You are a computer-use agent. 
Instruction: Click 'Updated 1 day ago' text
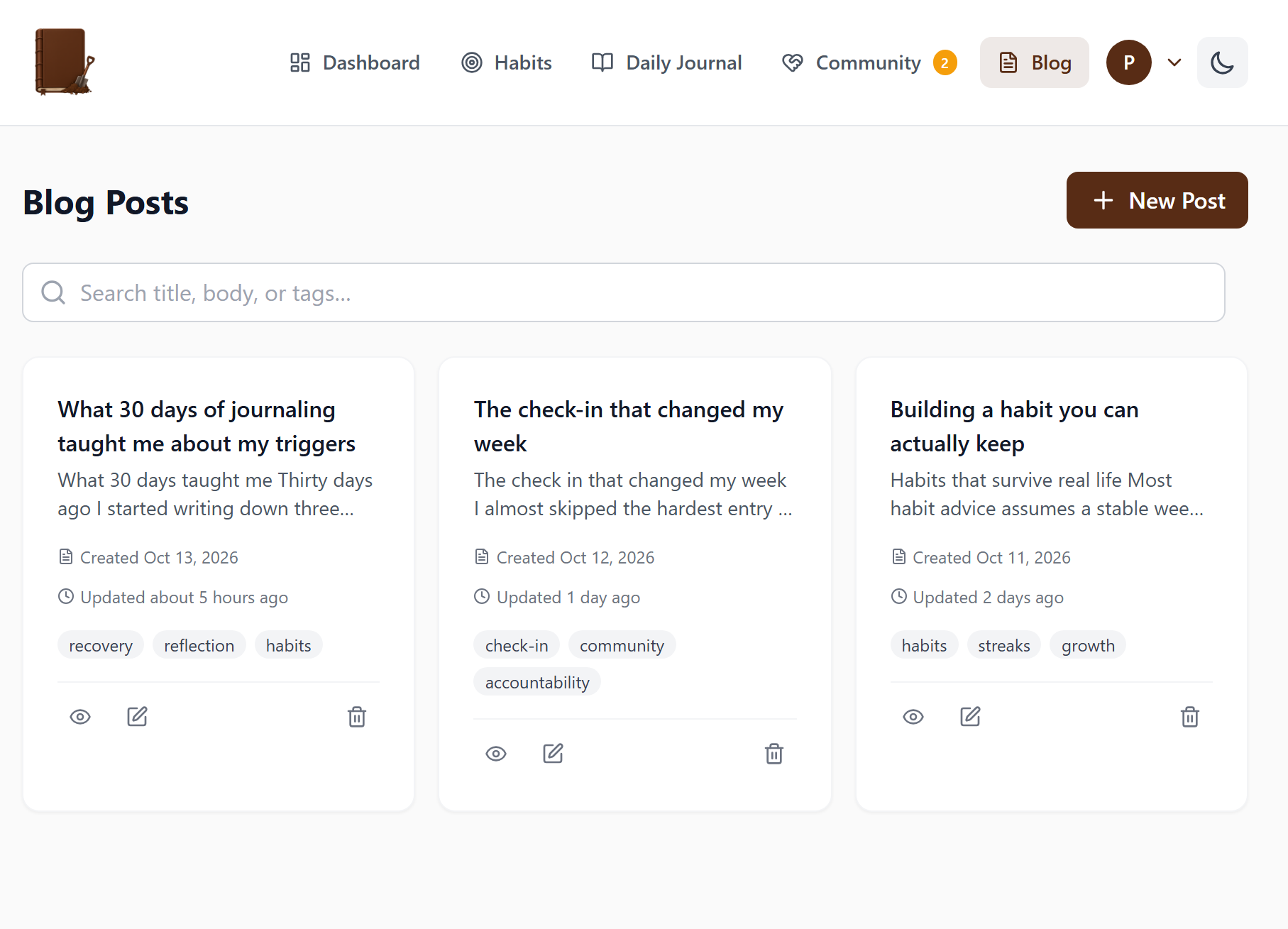tap(568, 598)
